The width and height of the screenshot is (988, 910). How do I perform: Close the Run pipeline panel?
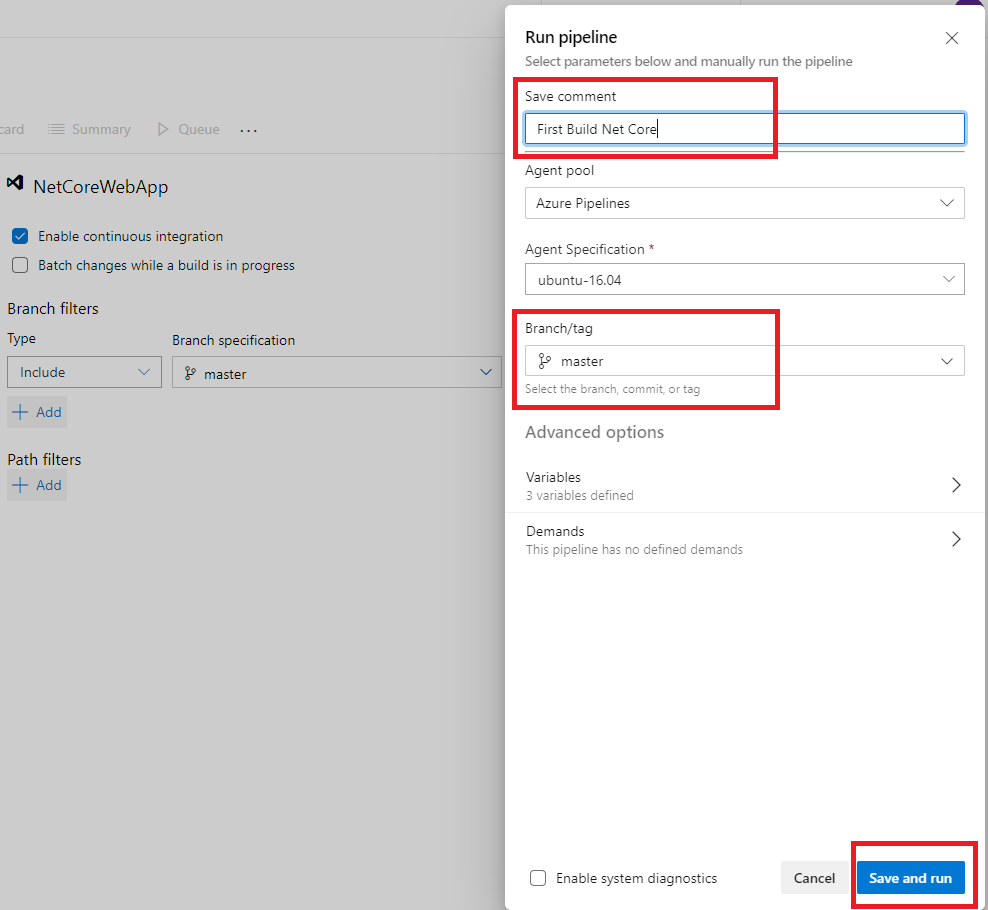(951, 38)
